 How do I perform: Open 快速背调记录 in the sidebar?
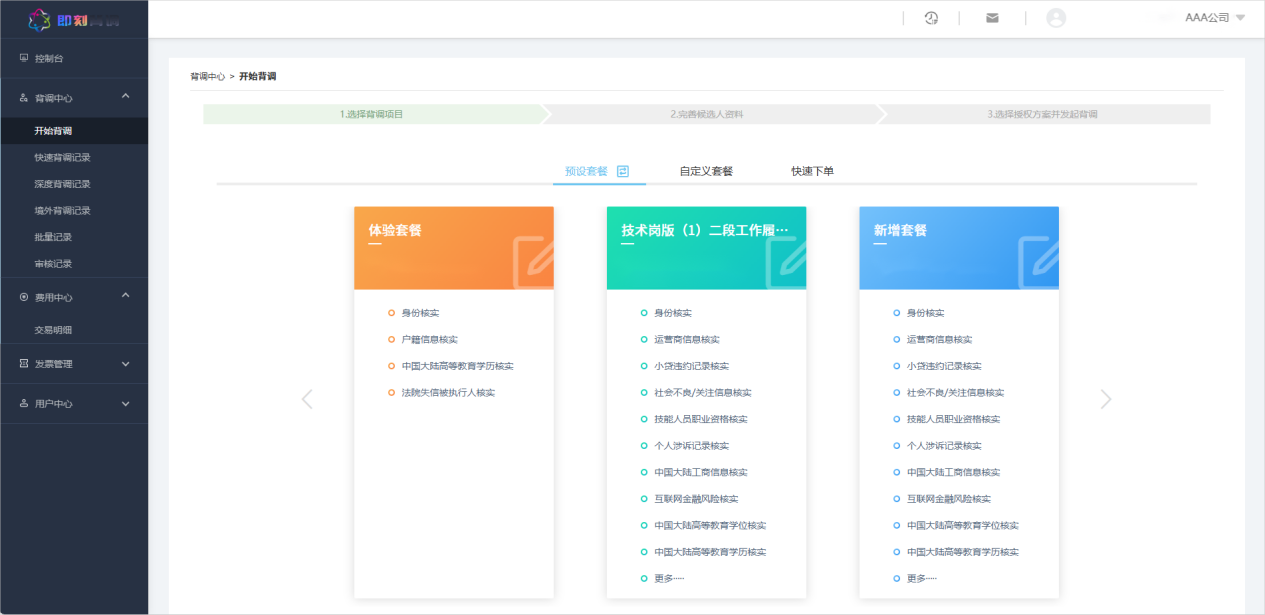62,158
